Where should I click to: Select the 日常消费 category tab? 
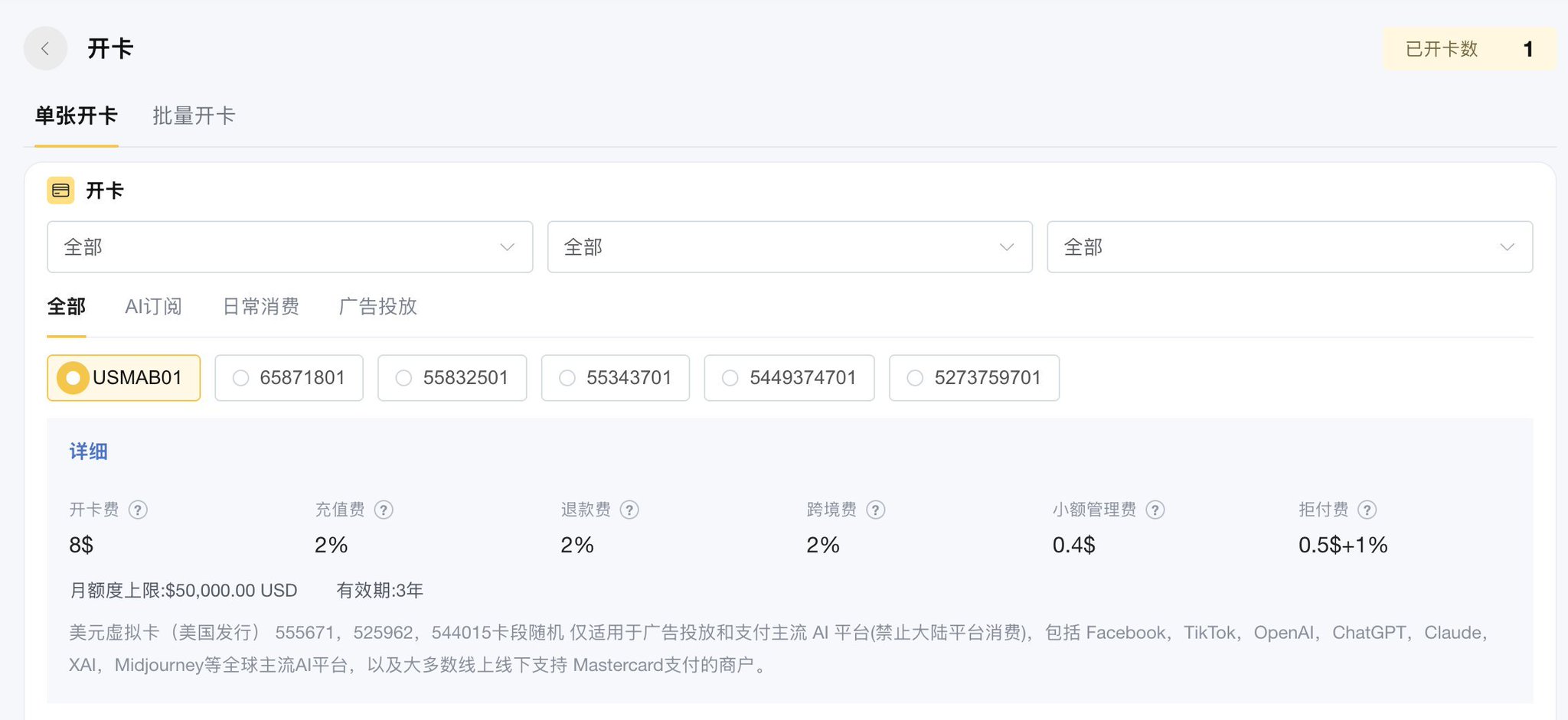pos(260,307)
